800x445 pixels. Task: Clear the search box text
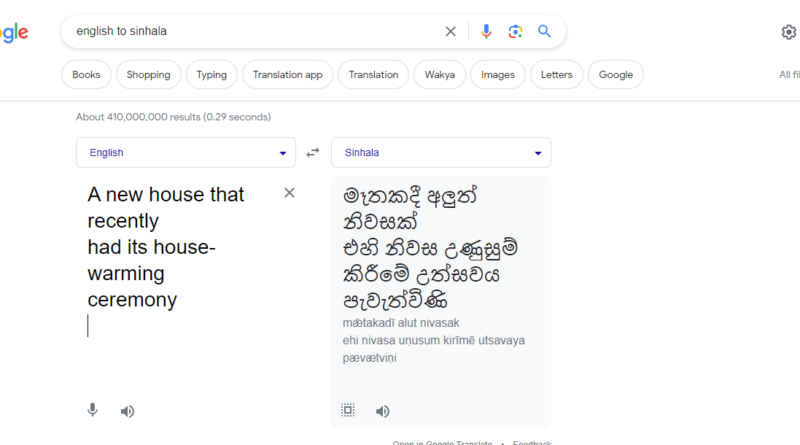click(x=450, y=32)
